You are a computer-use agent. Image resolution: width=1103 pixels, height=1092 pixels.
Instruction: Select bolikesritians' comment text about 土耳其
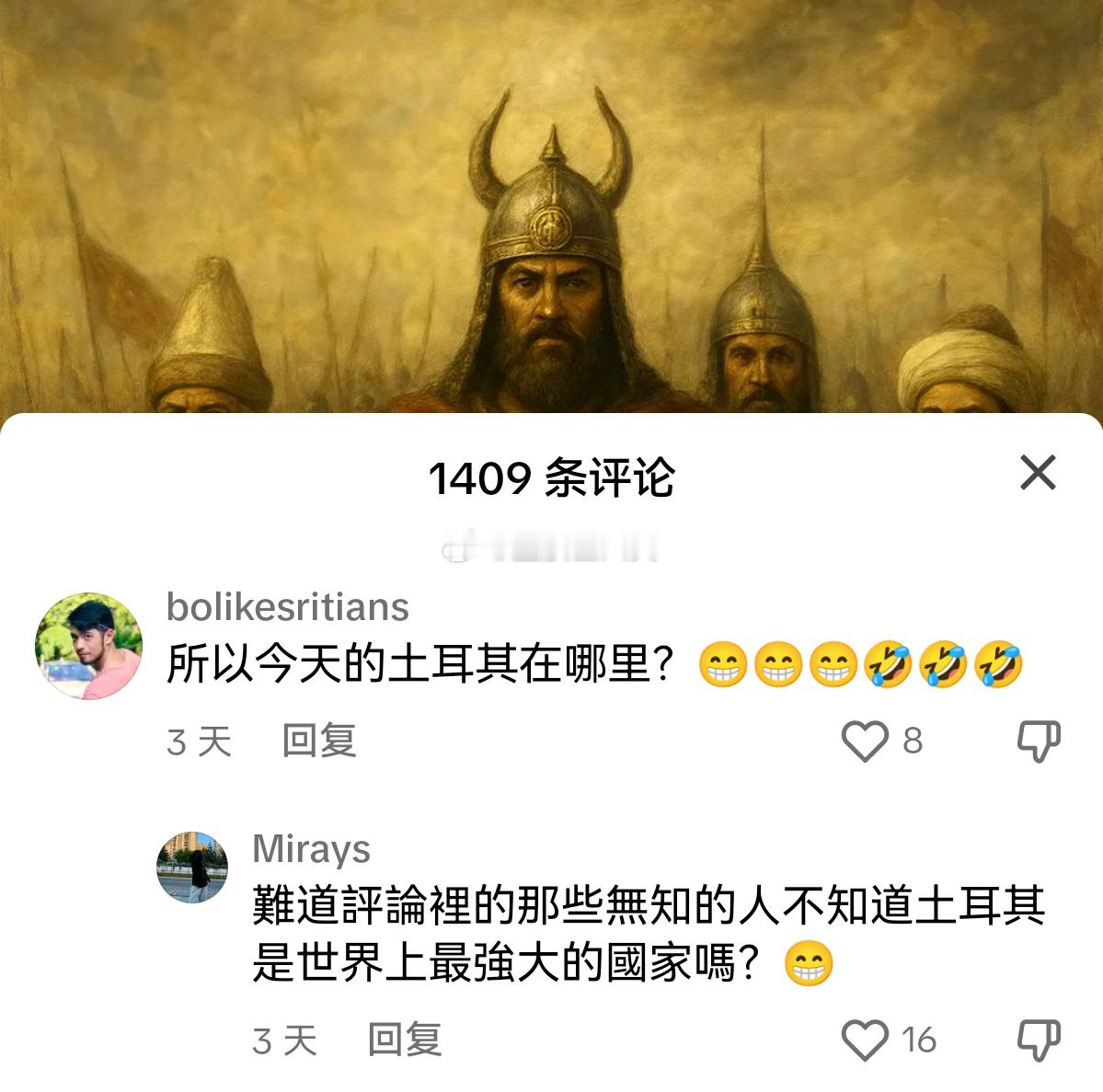[594, 664]
